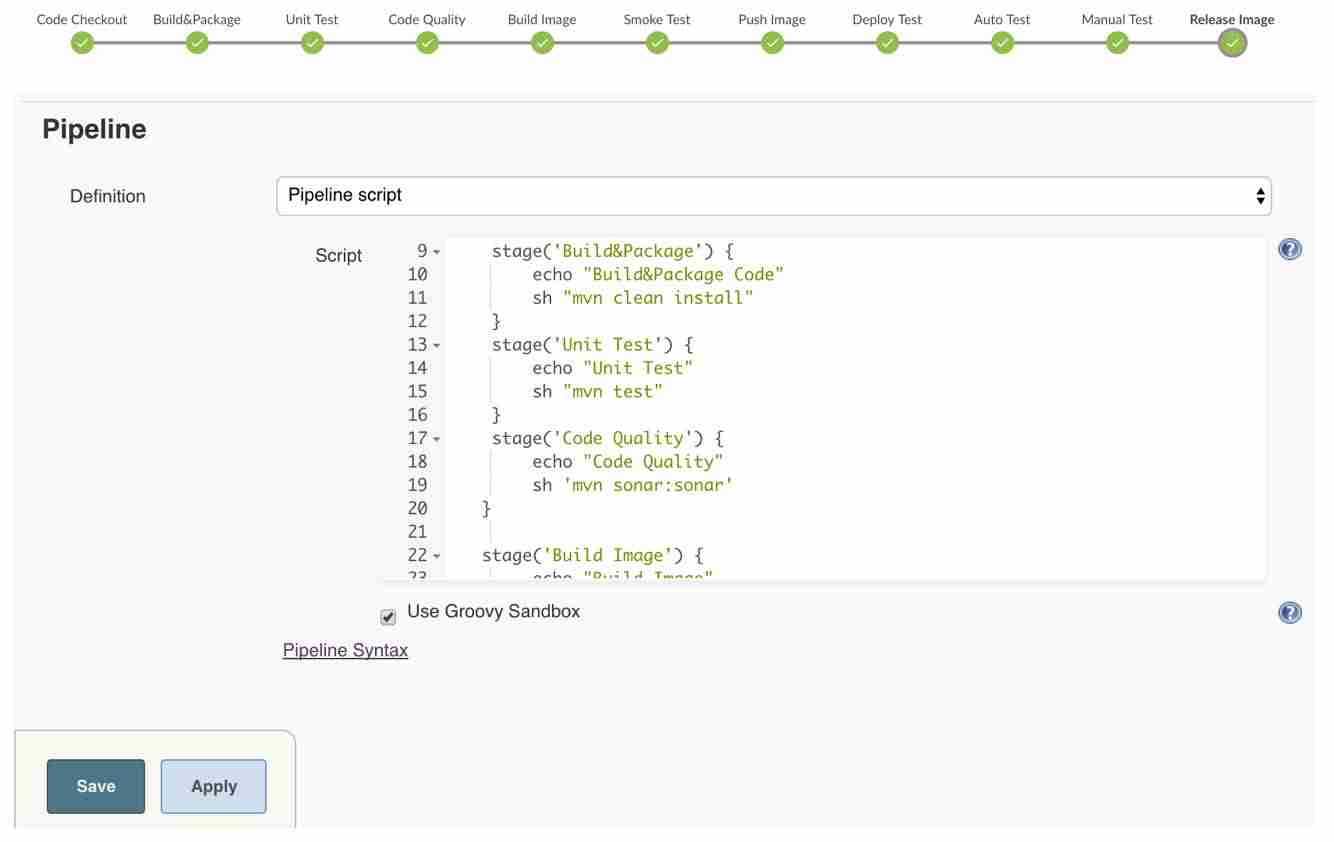Open the Pipeline script definition dropdown
This screenshot has height=842, width=1334.
click(x=773, y=196)
